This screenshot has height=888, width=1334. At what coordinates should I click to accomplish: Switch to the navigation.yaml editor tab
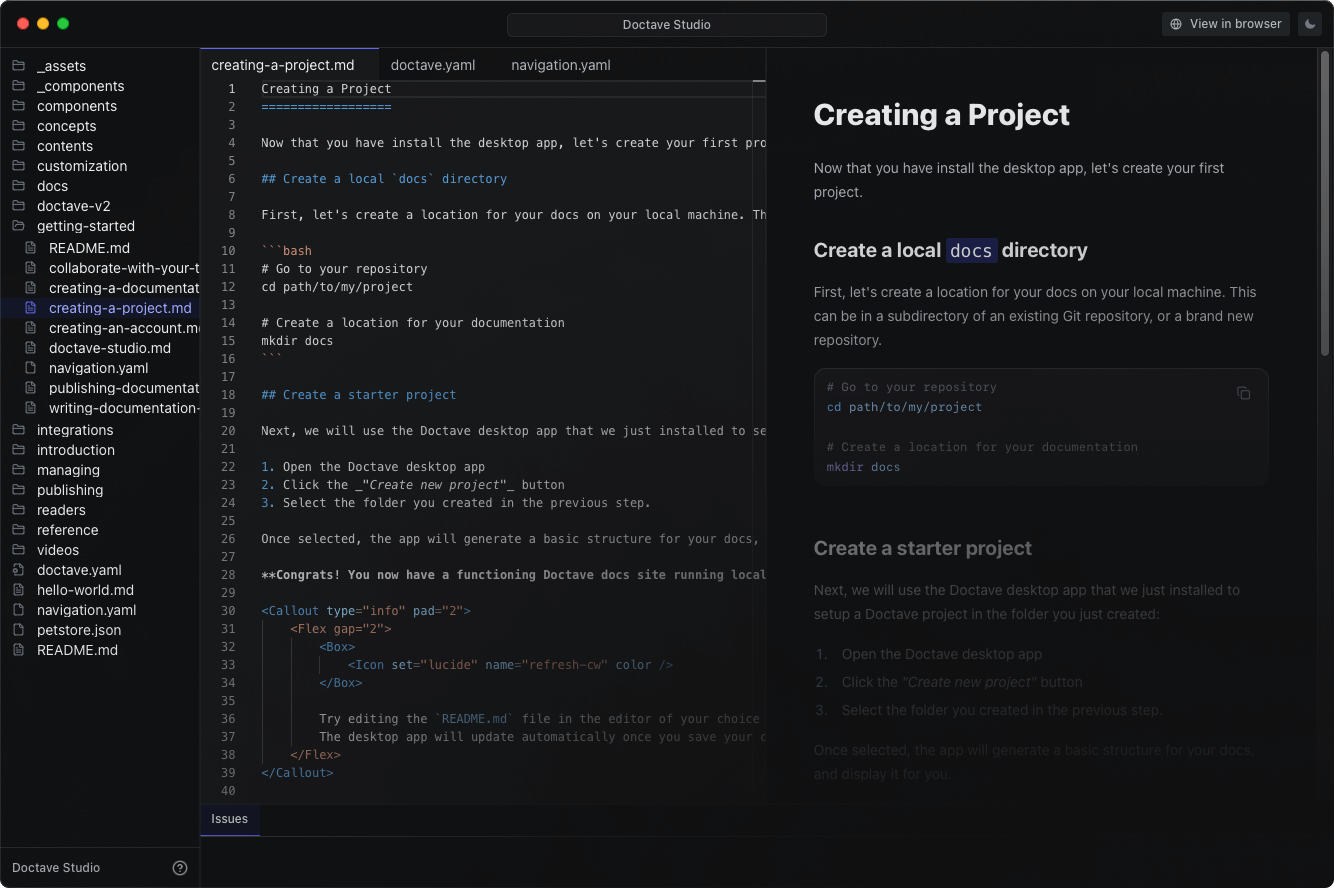point(561,65)
